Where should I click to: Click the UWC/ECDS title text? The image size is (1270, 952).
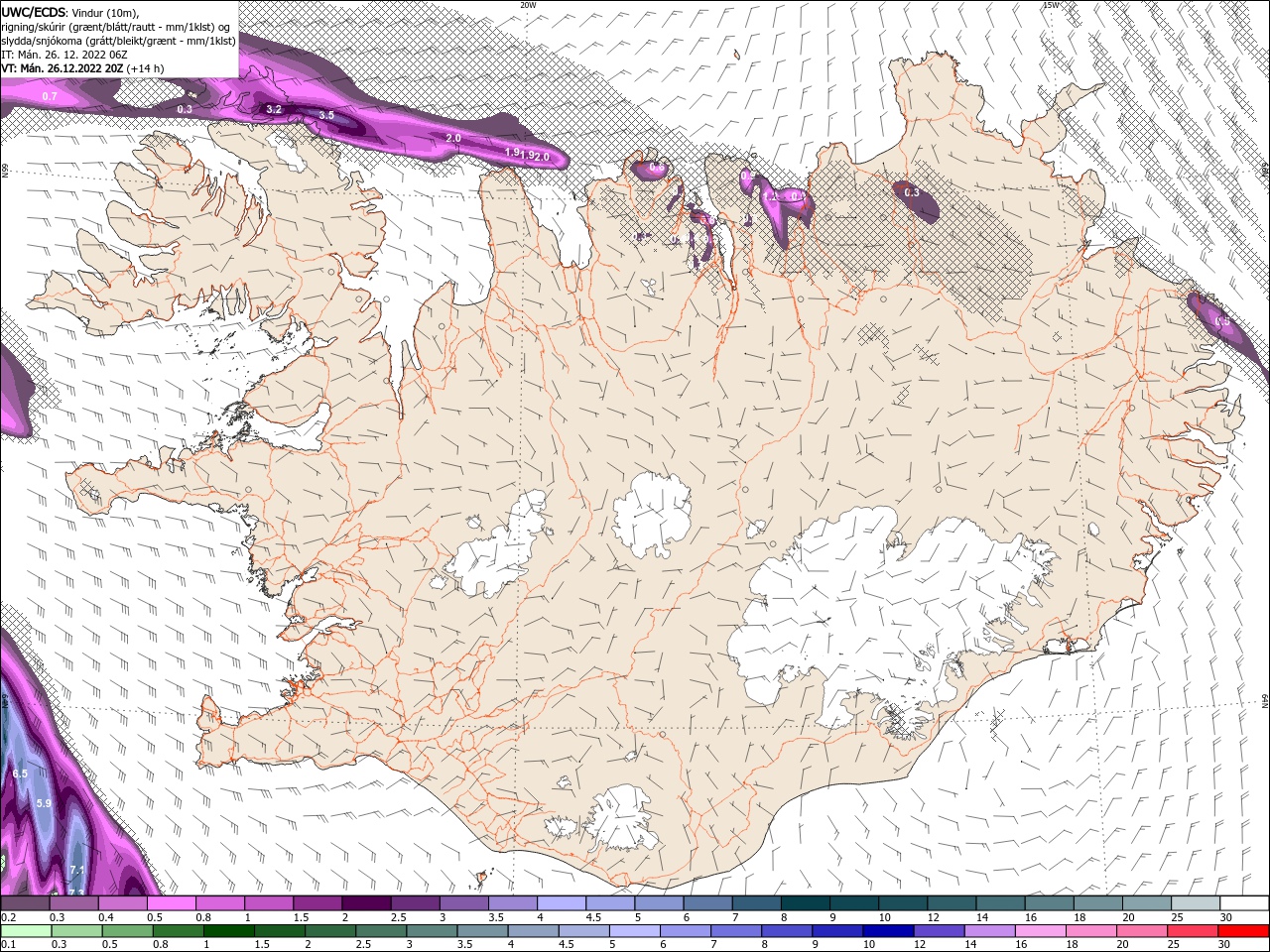pos(35,11)
